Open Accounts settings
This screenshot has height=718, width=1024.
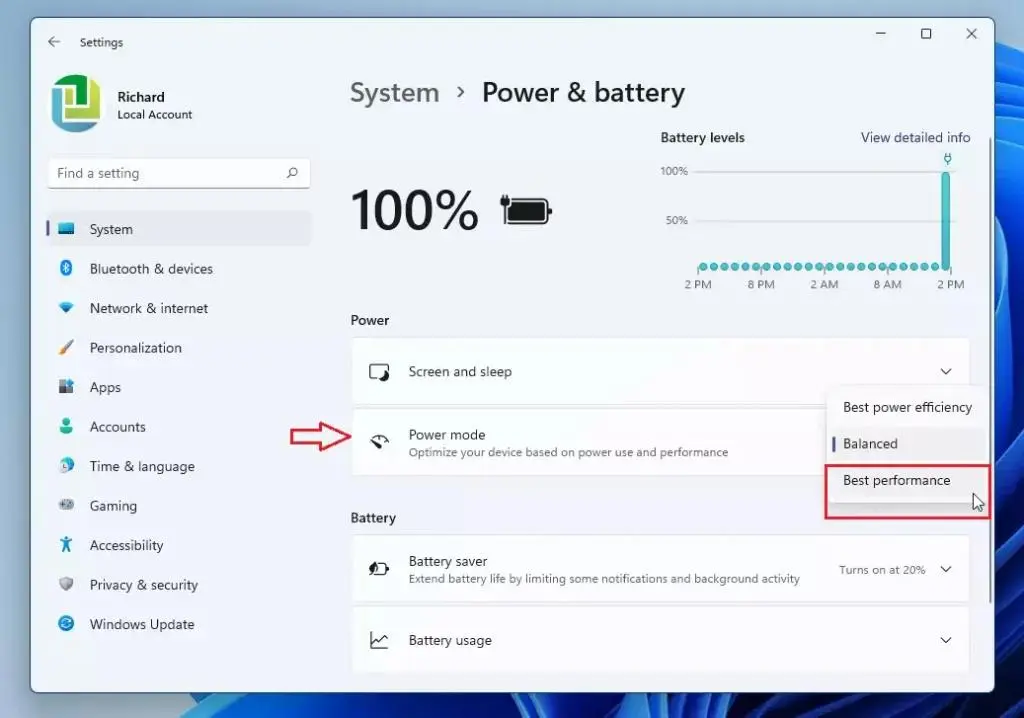179,427
